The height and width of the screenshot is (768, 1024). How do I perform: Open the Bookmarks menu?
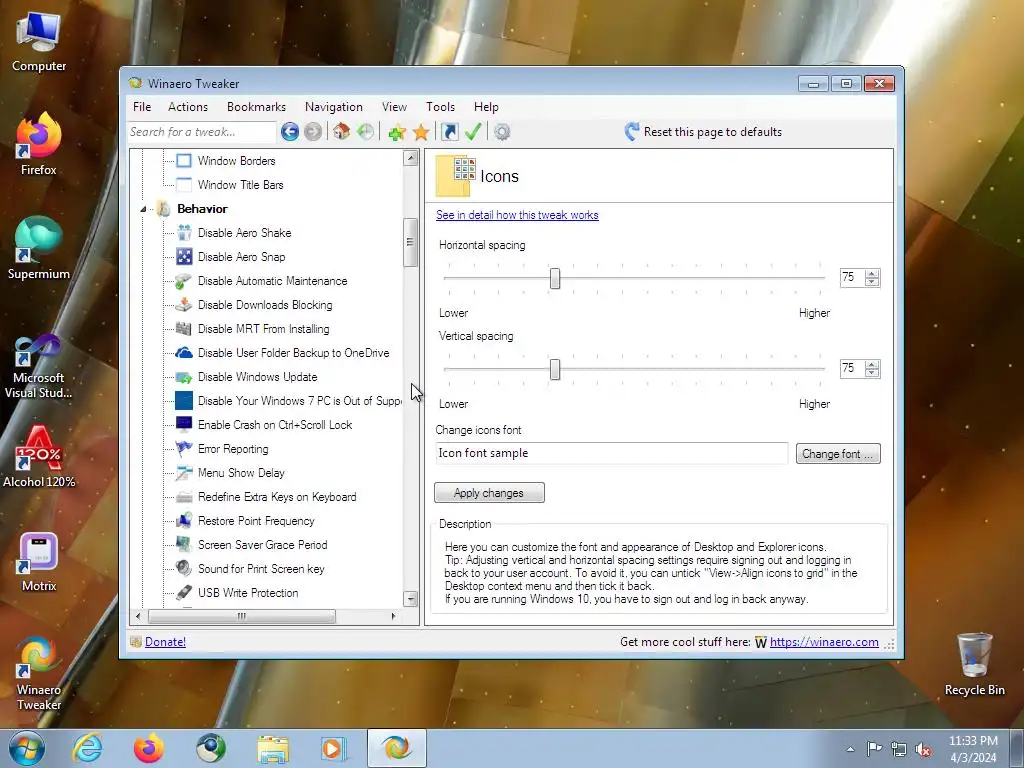pos(256,107)
